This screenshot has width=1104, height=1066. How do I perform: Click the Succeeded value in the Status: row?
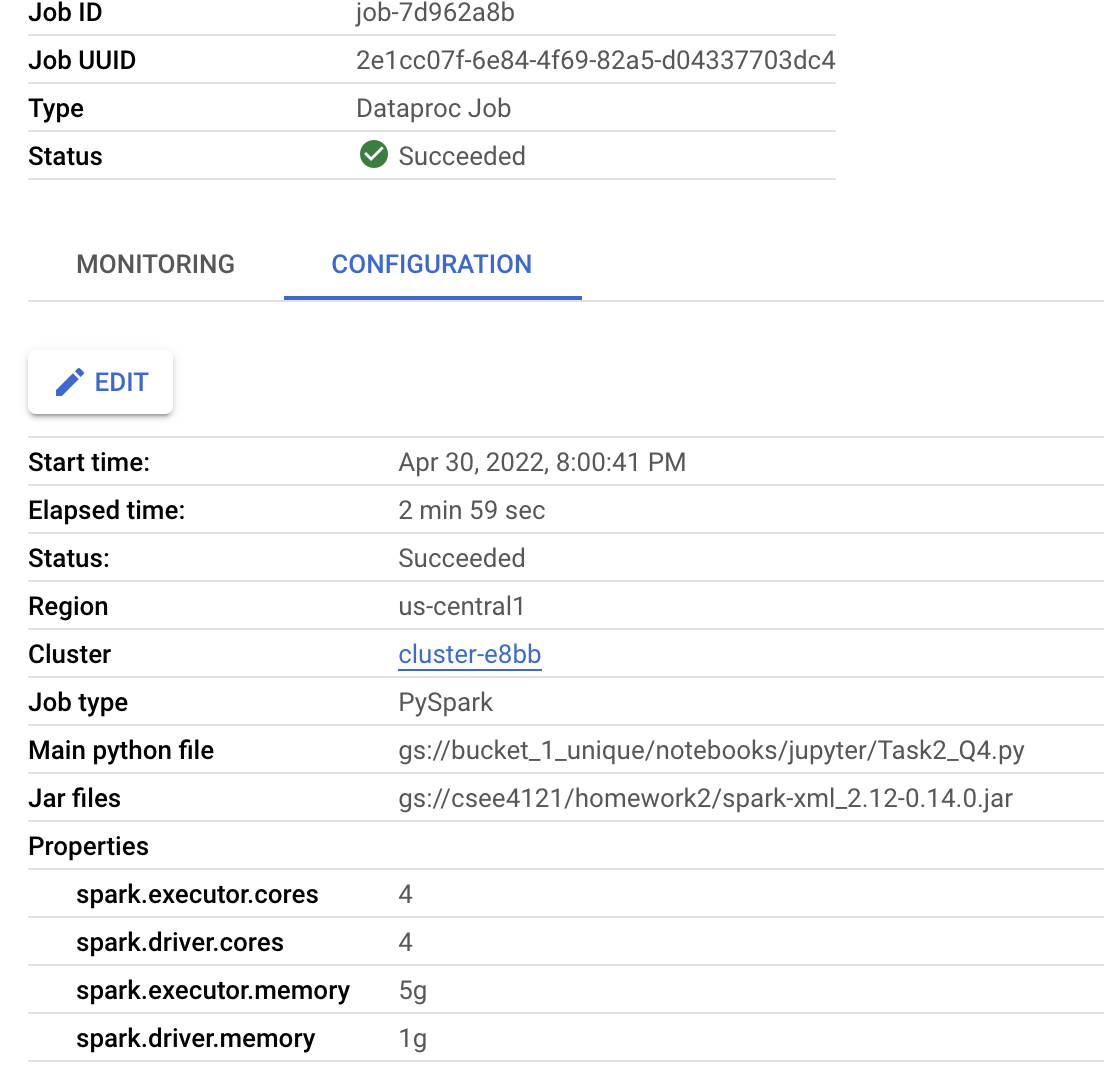(462, 558)
